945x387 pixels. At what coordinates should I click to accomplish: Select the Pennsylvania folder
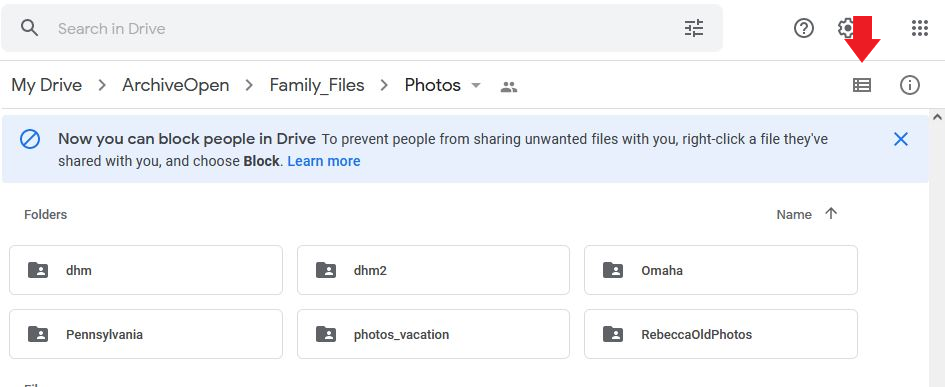pos(146,334)
